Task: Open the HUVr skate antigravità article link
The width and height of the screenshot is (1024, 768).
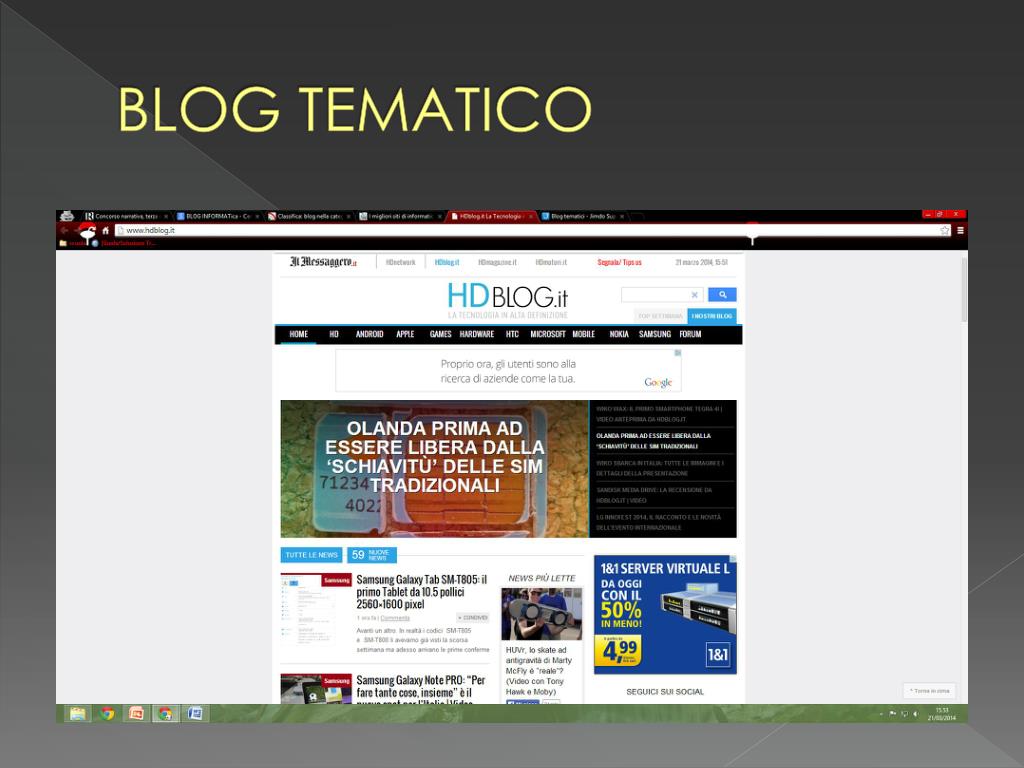Action: click(539, 671)
